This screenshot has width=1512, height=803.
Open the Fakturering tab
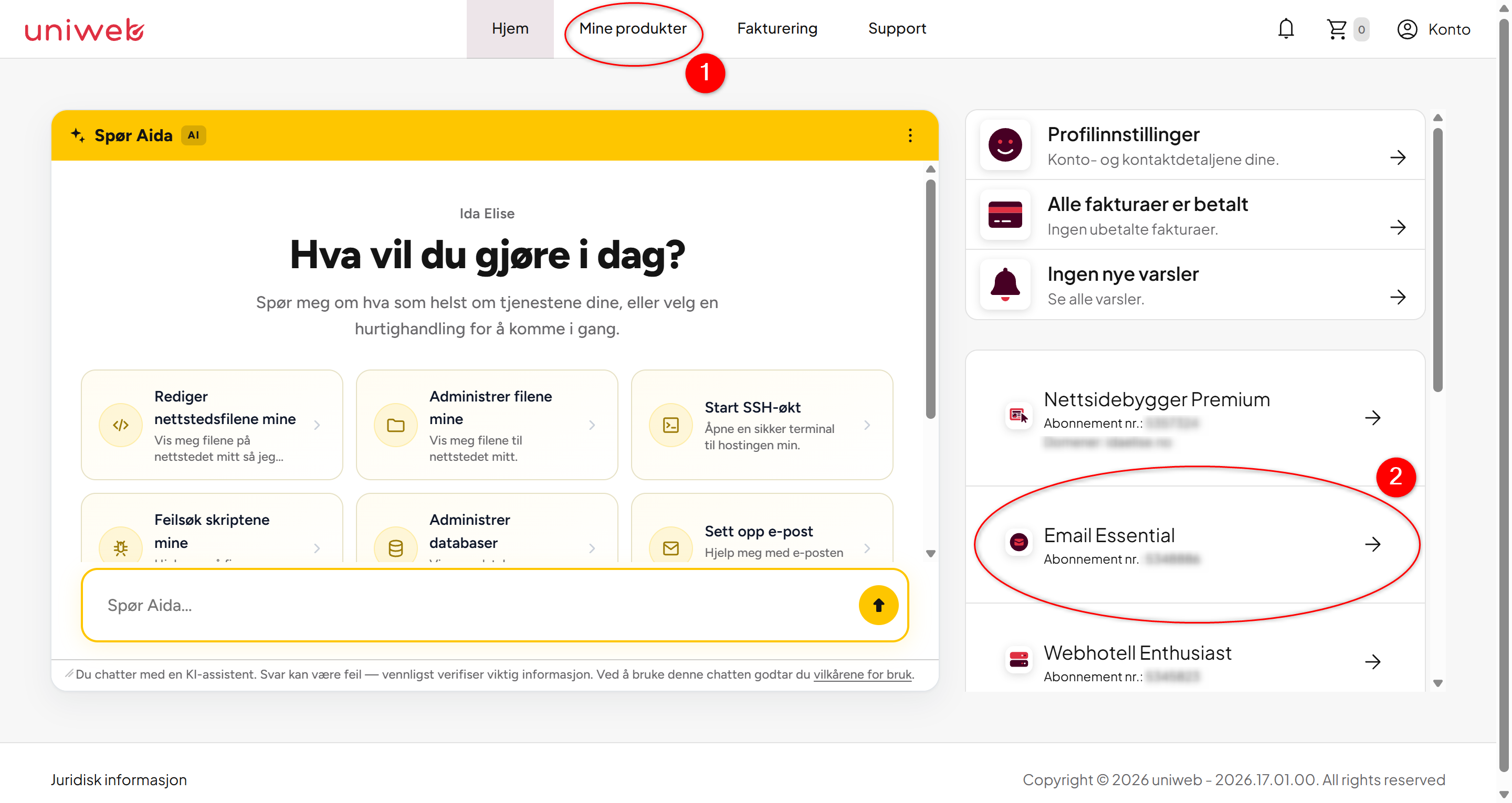click(776, 29)
